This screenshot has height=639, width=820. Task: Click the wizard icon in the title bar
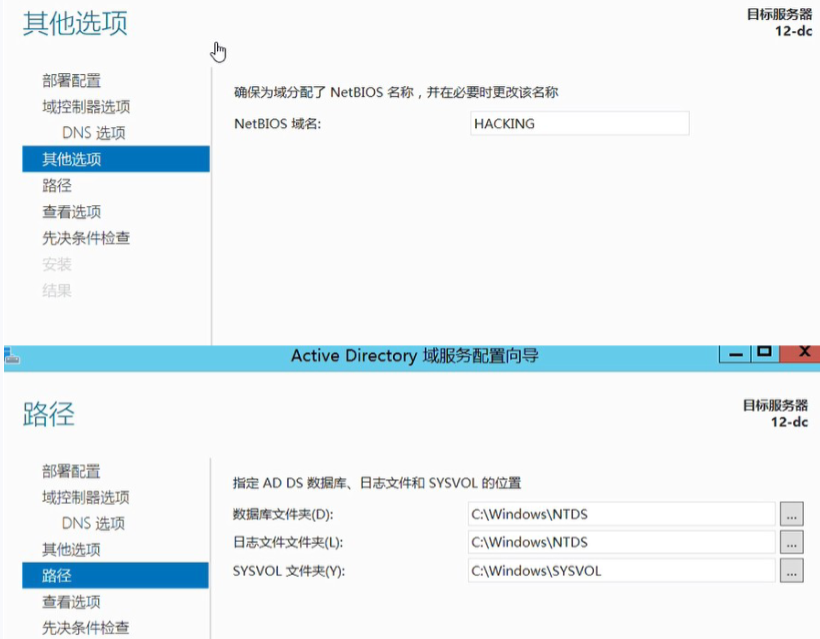pos(10,355)
